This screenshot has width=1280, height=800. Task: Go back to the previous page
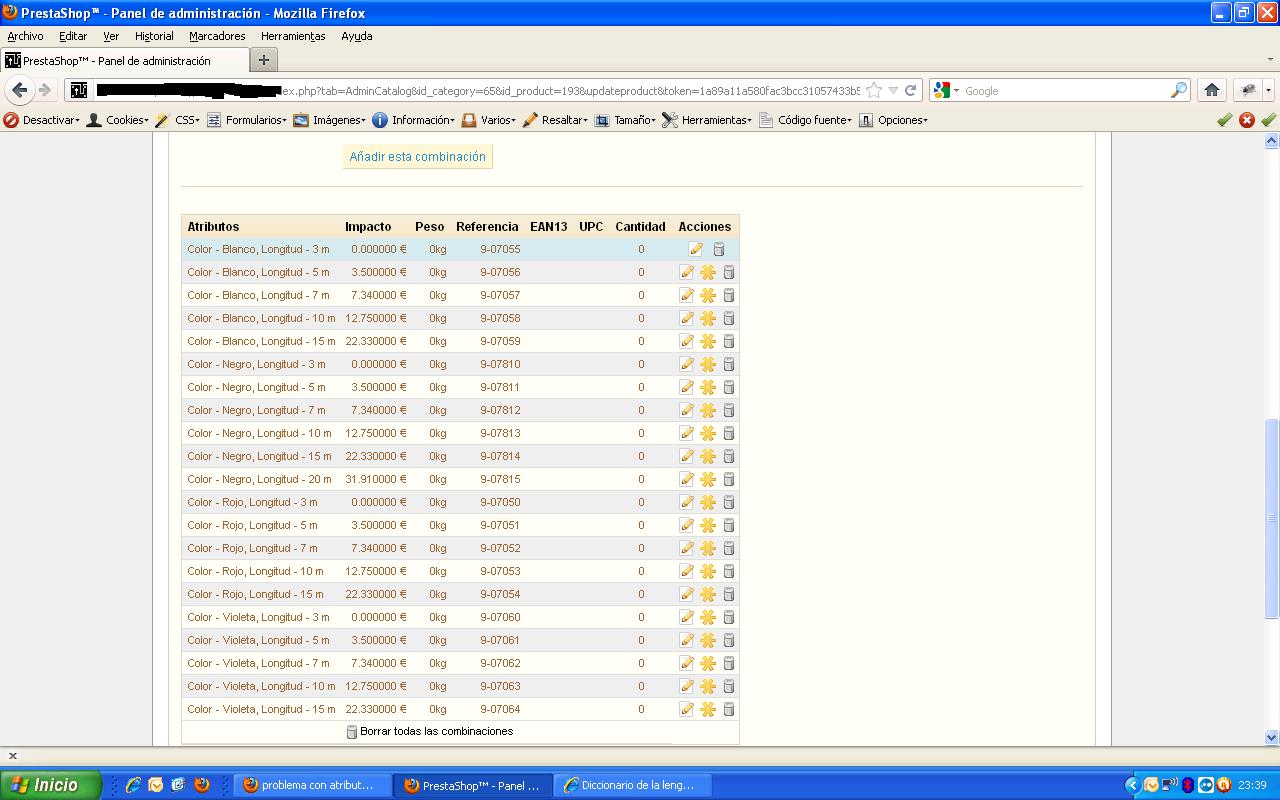tap(19, 90)
